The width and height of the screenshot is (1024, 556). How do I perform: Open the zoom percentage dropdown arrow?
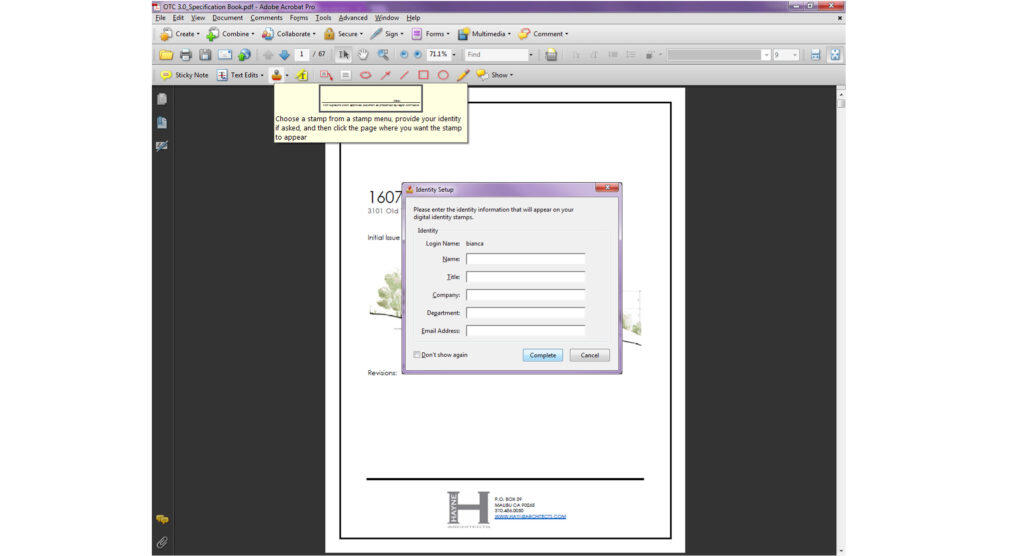click(x=454, y=55)
